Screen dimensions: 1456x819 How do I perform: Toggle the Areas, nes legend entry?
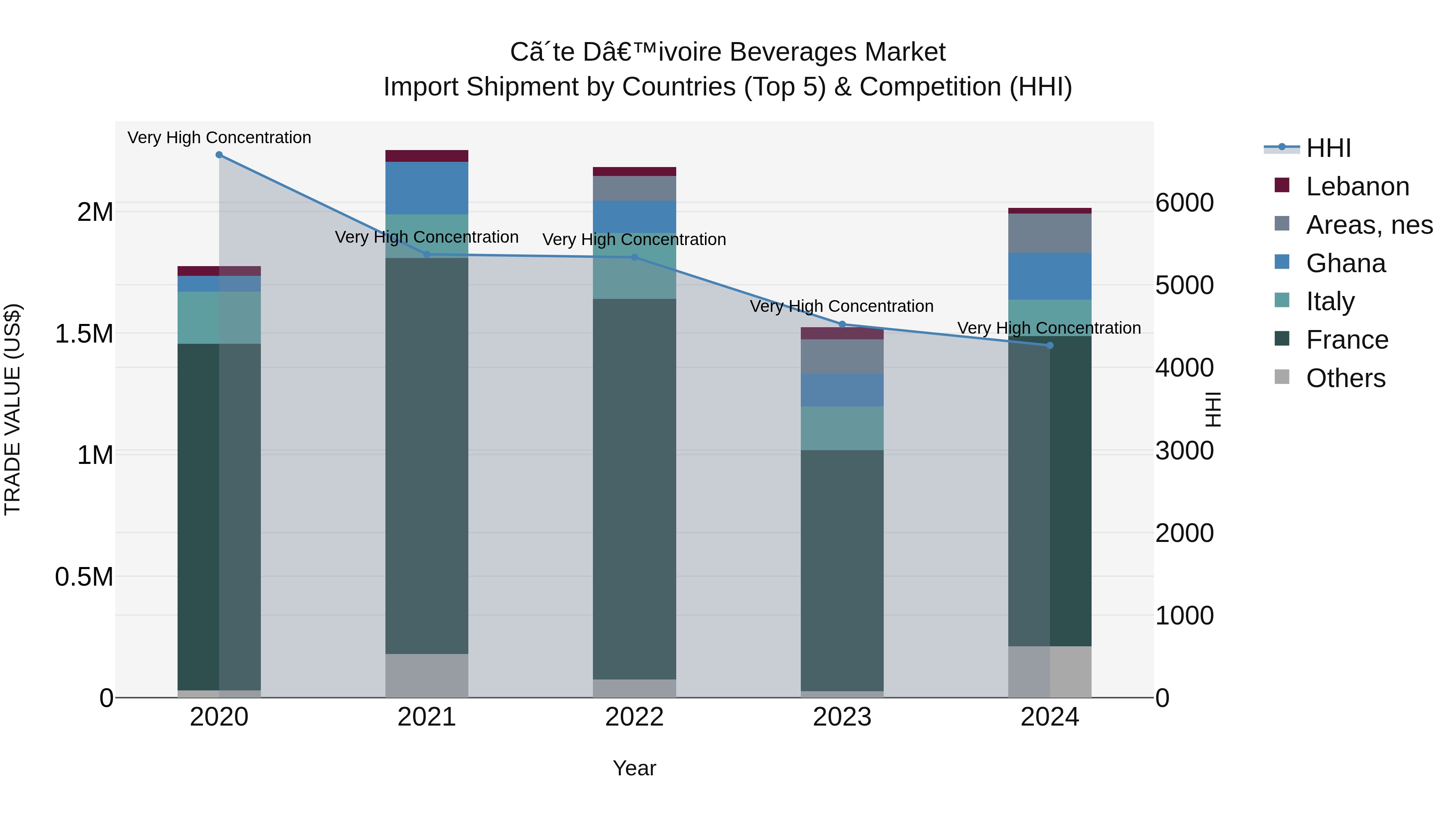(x=1354, y=224)
